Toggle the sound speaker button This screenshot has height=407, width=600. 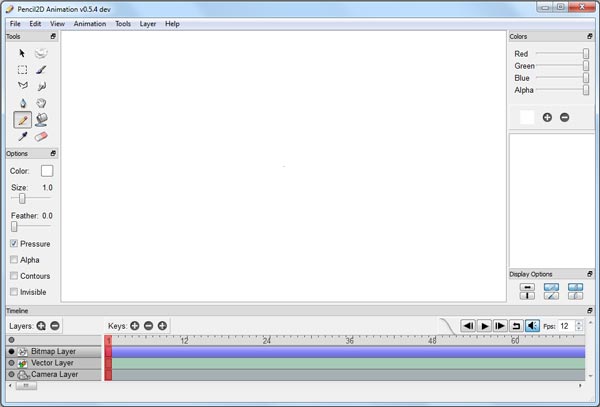click(532, 326)
